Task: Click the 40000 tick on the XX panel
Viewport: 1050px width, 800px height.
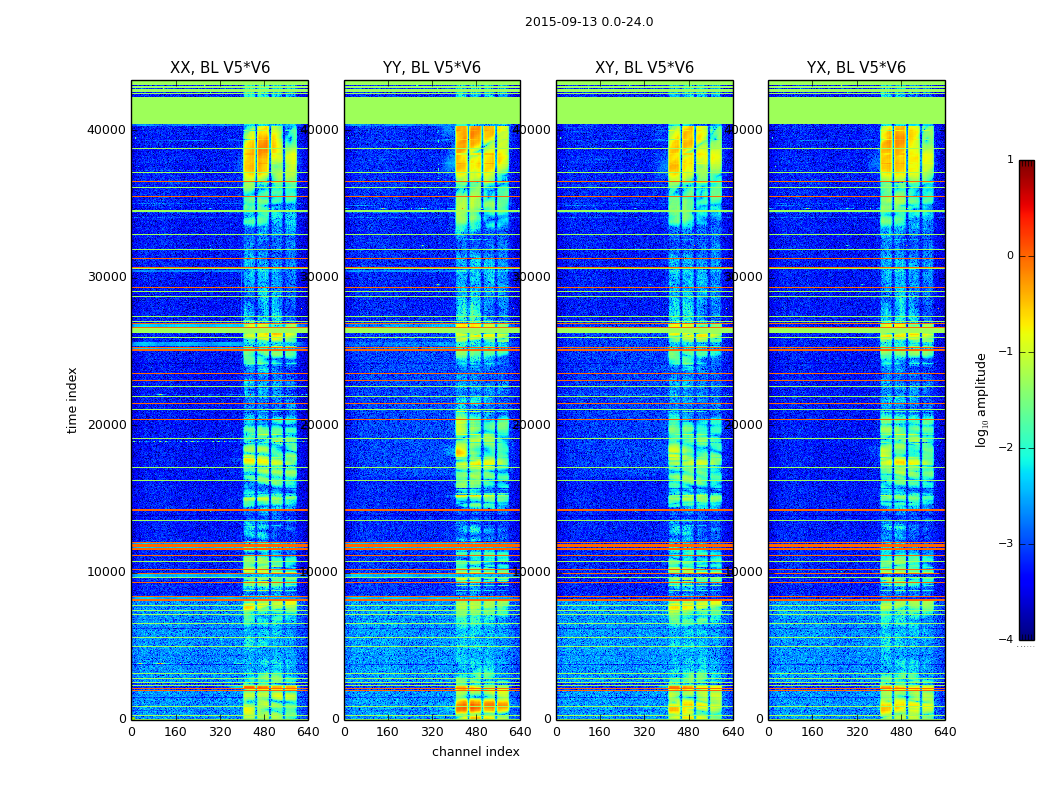Action: point(107,129)
